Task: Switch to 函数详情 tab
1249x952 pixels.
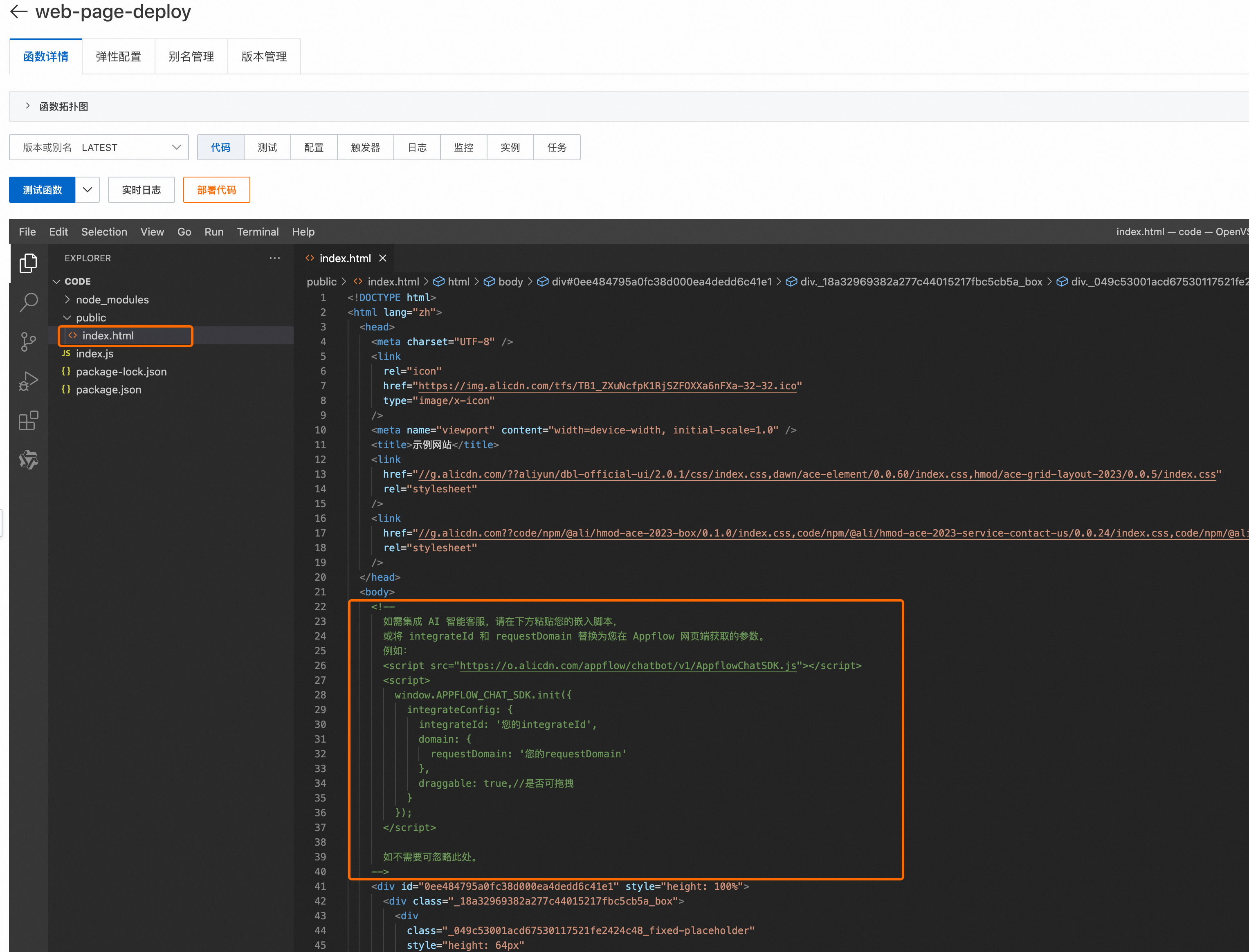Action: (46, 57)
